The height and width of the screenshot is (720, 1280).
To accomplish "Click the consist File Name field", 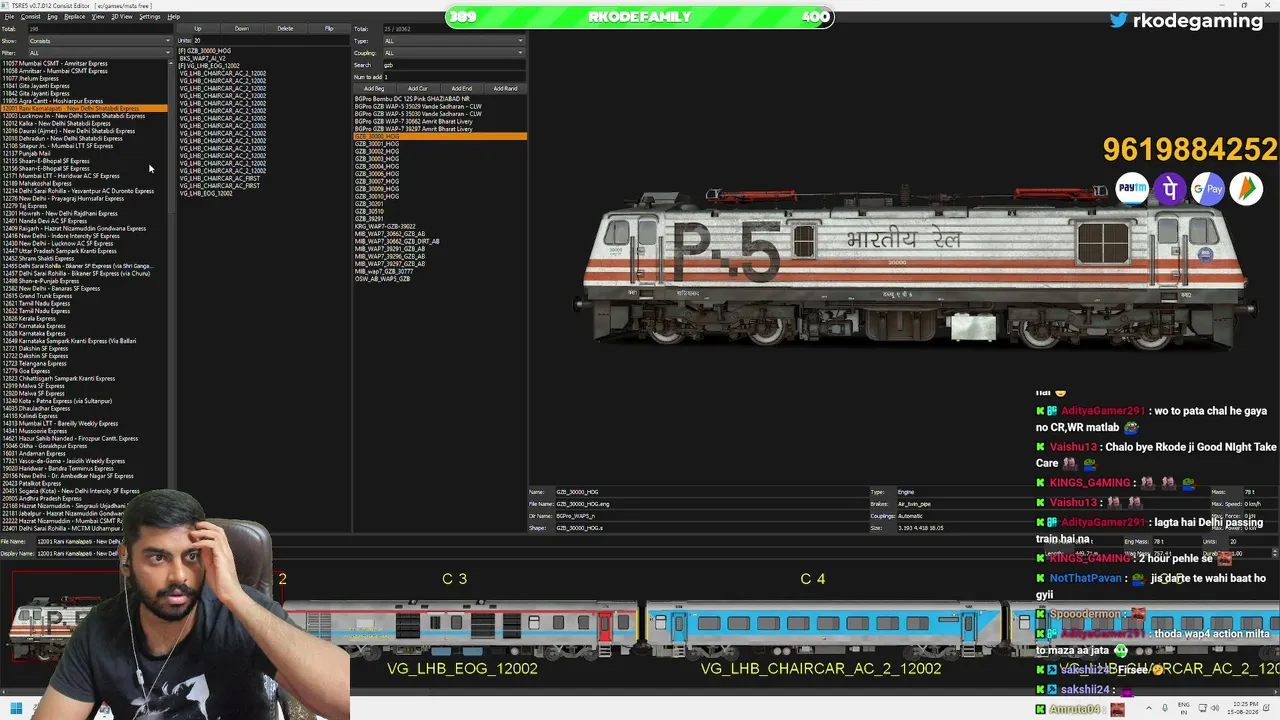I will pyautogui.click(x=80, y=541).
